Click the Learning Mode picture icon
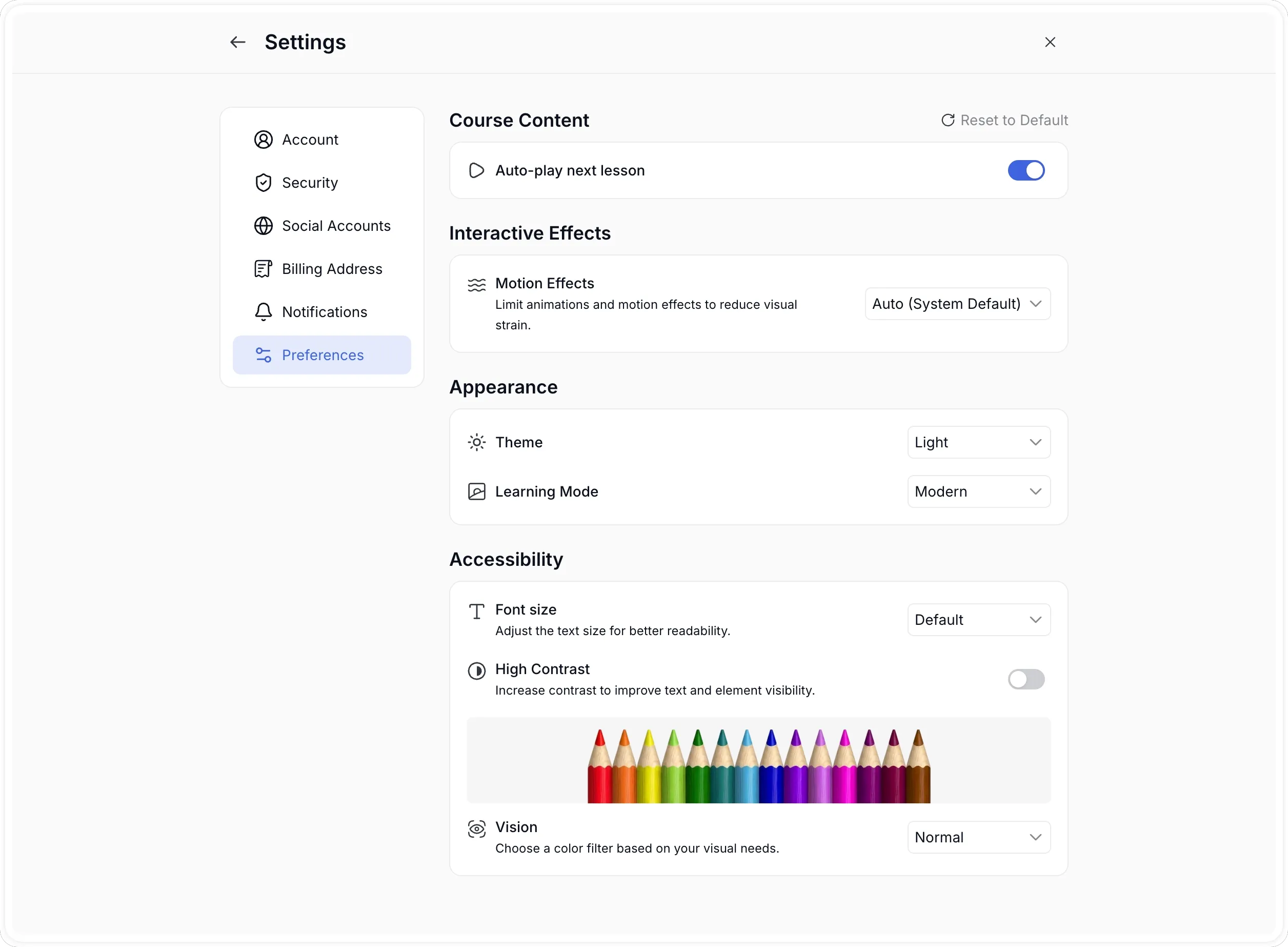1288x947 pixels. click(476, 491)
